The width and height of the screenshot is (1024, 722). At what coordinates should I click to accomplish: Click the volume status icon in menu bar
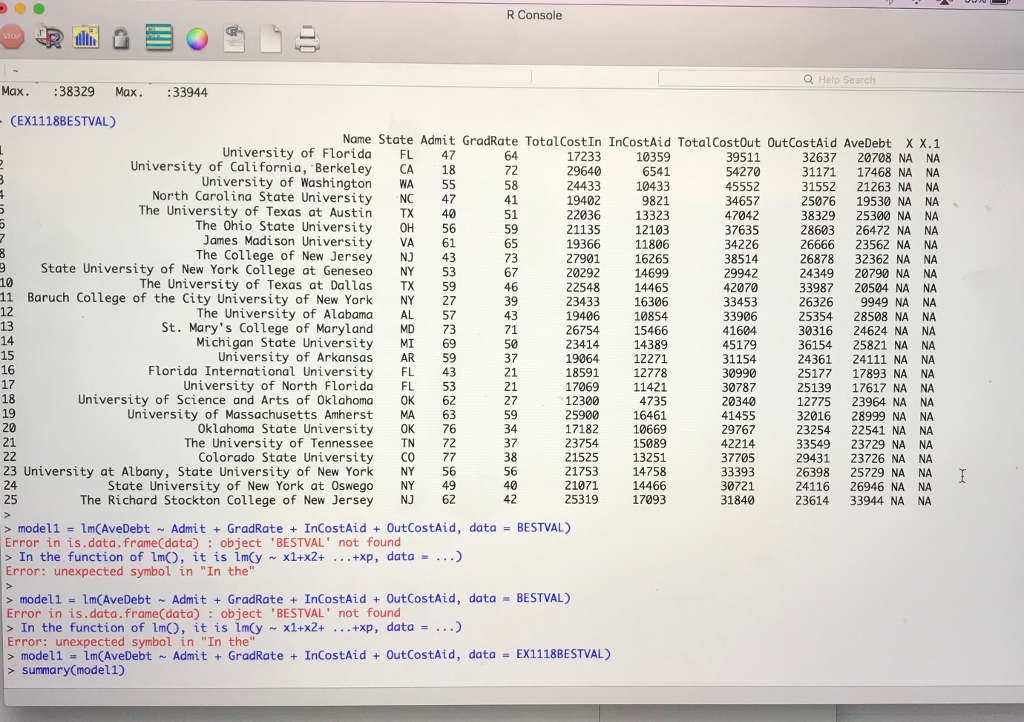(915, 4)
